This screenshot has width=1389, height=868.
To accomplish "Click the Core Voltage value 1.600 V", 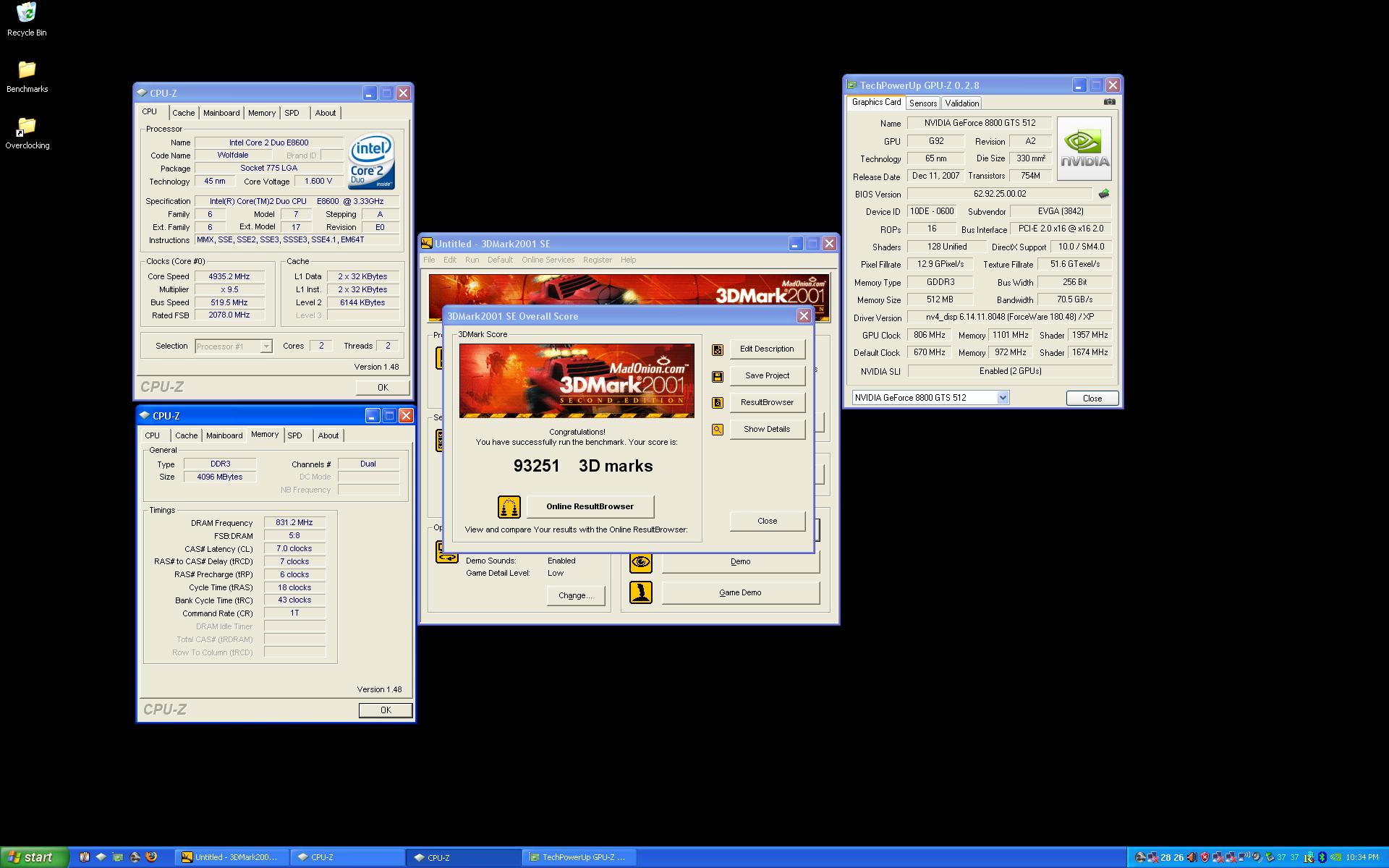I will click(318, 182).
